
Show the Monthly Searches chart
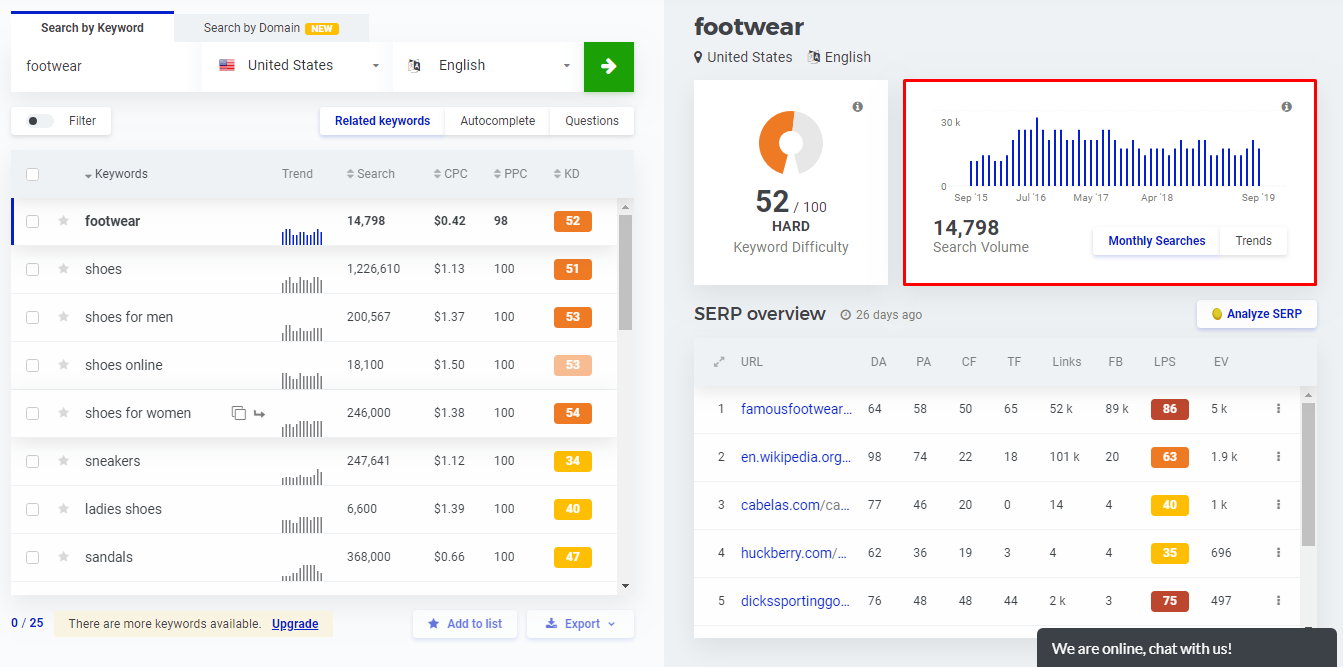coord(1156,241)
